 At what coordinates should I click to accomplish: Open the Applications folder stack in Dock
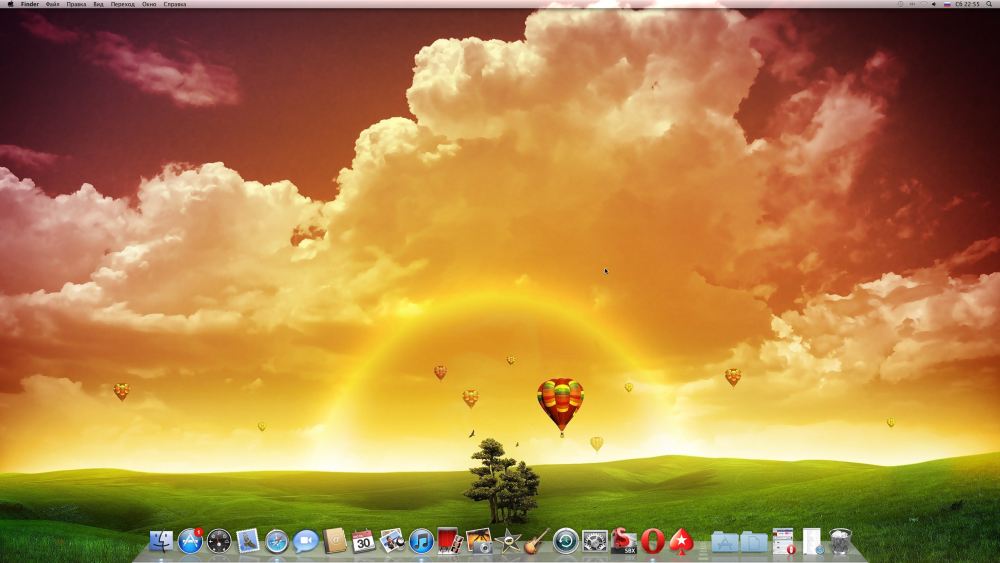(x=724, y=542)
